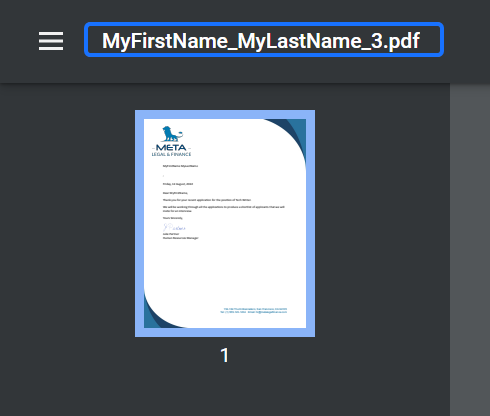Click the blue signature in the letter thumbnail
The height and width of the screenshot is (416, 490).
point(174,228)
